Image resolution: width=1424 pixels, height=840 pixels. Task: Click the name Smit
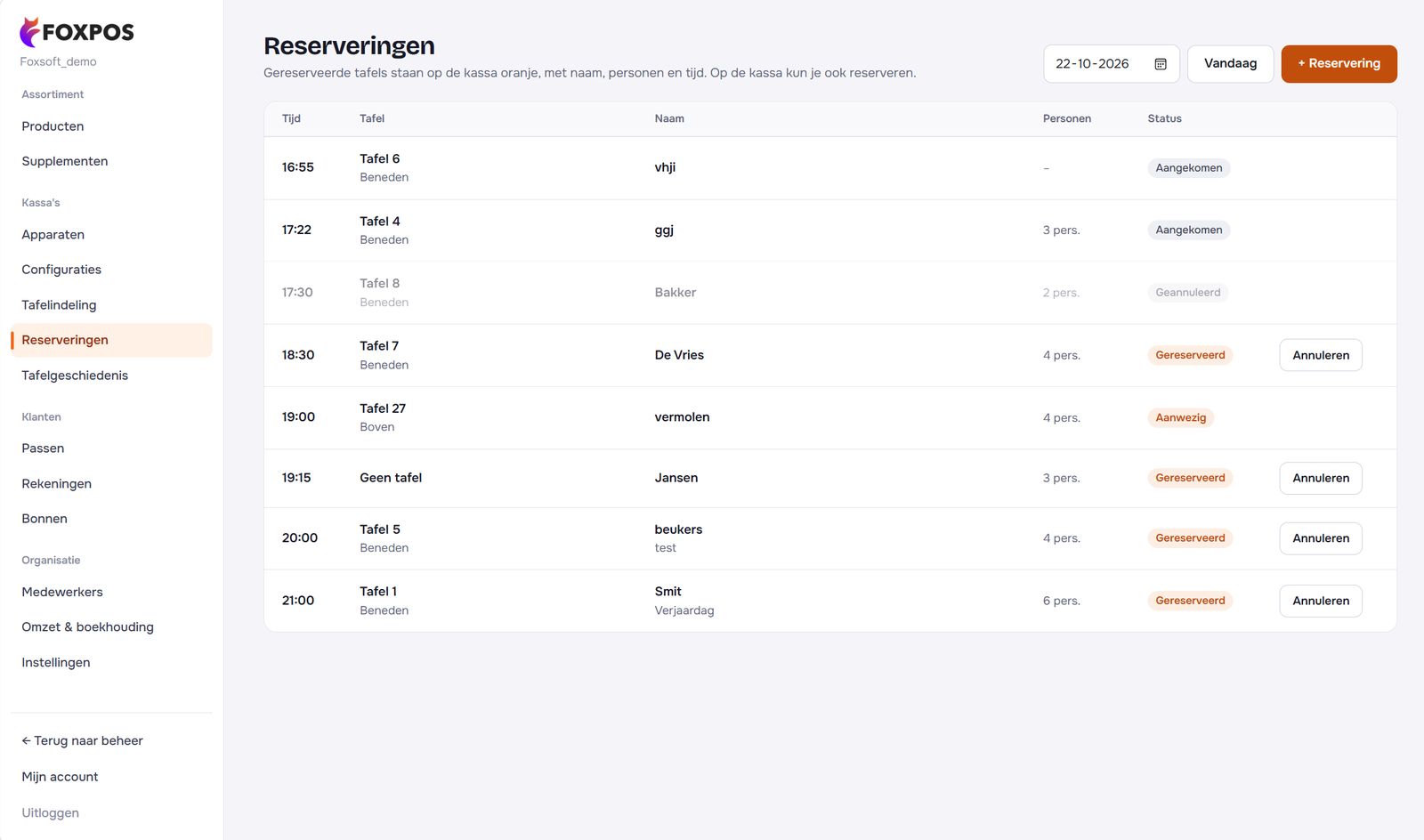pos(667,592)
